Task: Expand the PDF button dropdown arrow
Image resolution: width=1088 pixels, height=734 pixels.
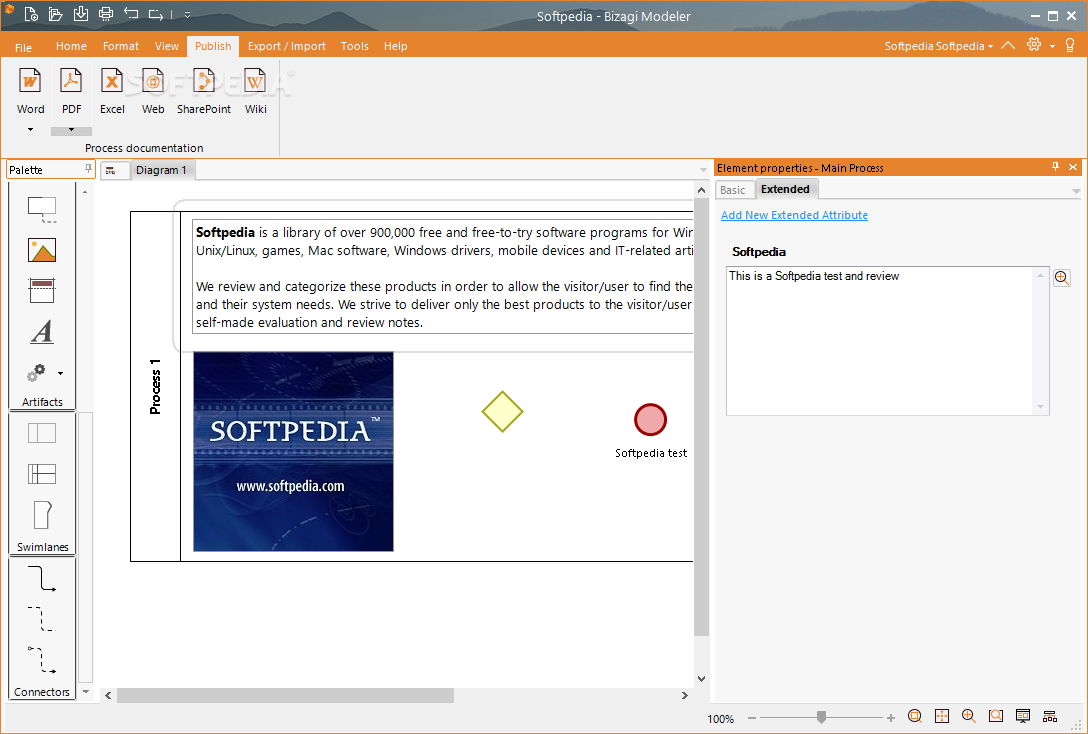Action: [x=71, y=130]
